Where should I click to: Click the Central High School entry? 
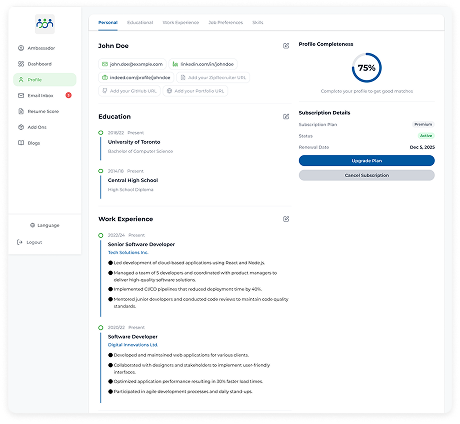click(x=133, y=180)
